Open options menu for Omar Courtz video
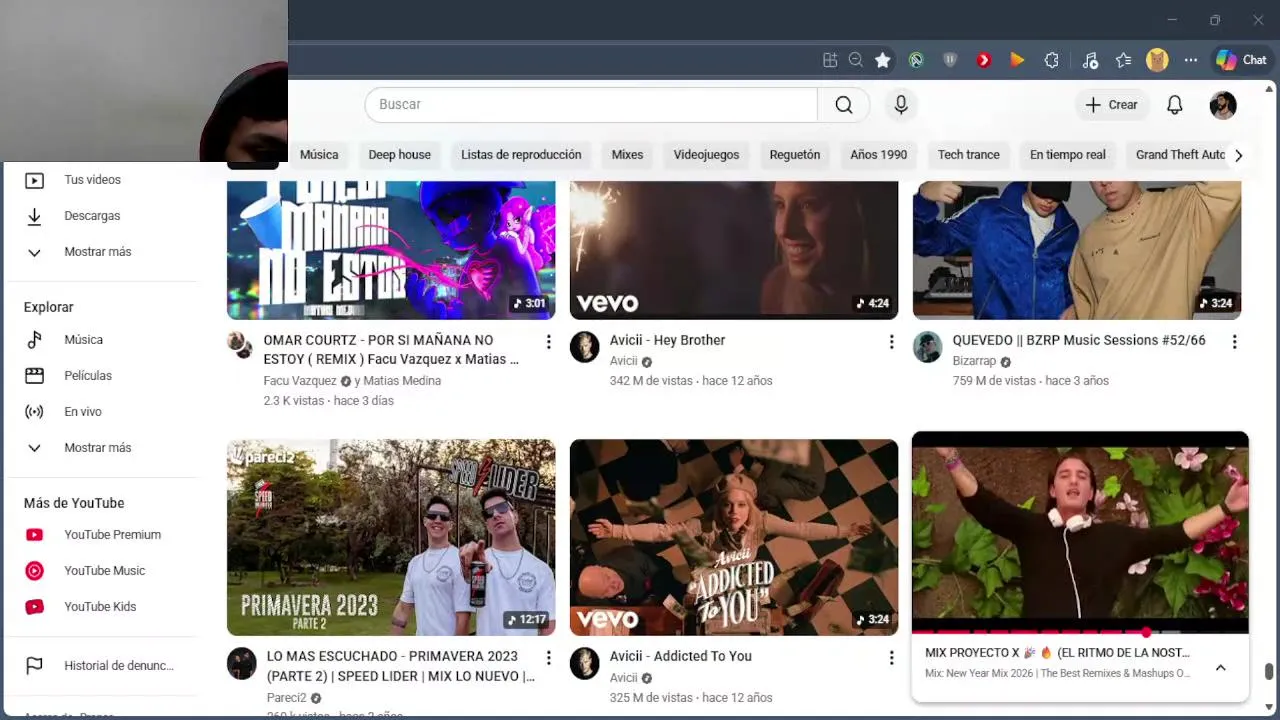The image size is (1280, 720). pos(548,342)
